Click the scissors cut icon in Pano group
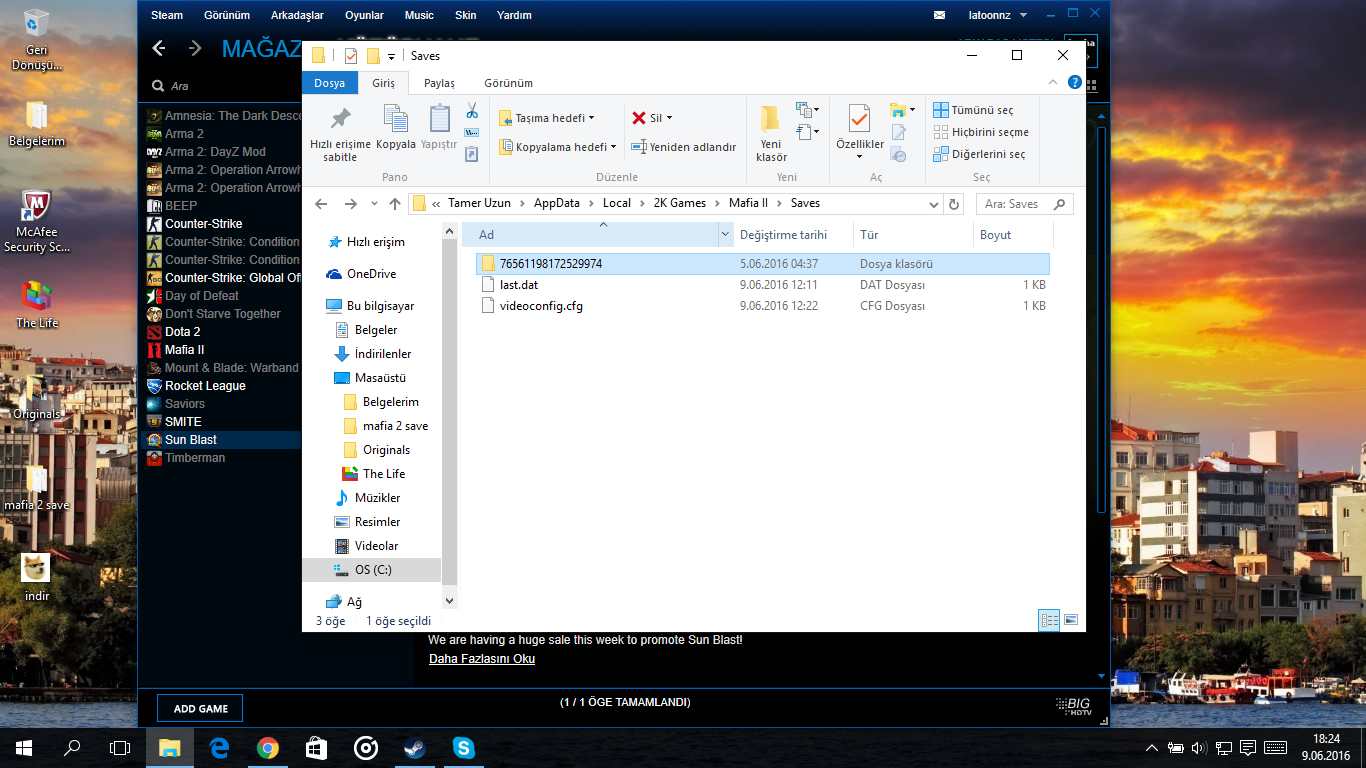1366x768 pixels. (x=472, y=111)
